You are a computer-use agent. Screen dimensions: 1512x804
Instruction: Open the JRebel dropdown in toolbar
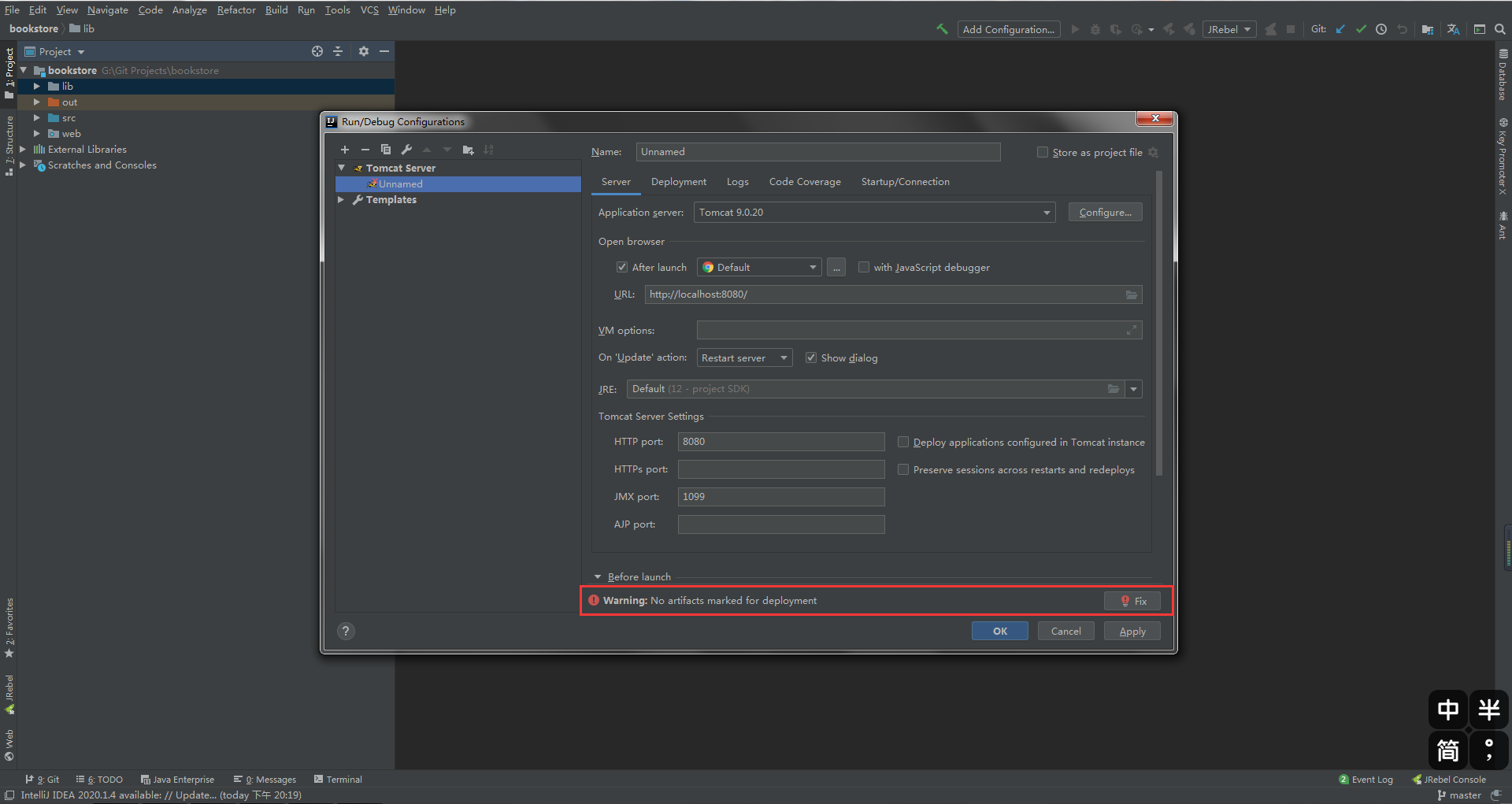(x=1229, y=29)
